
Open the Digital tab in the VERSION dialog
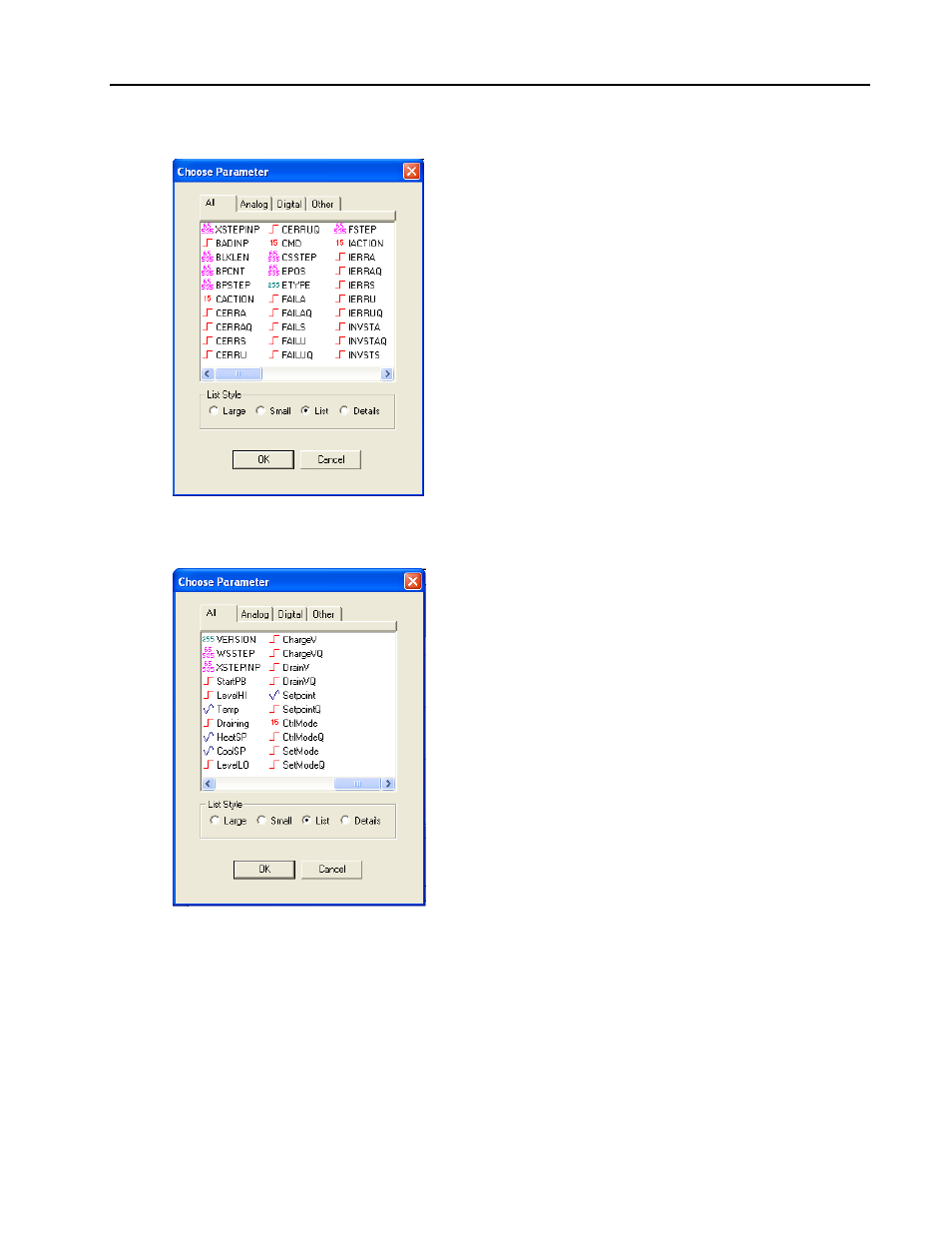(x=290, y=614)
